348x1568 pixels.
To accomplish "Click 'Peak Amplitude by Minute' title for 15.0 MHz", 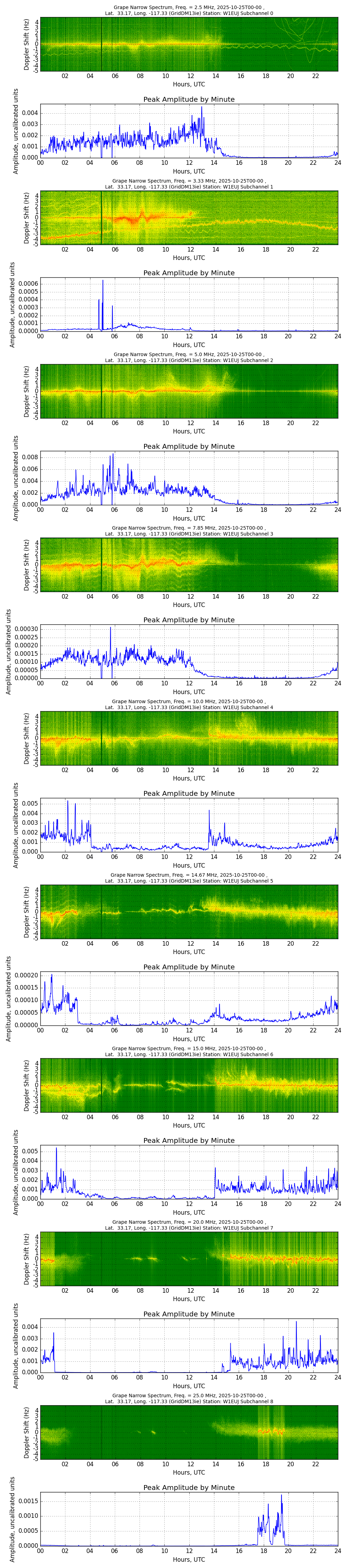I will click(189, 1140).
